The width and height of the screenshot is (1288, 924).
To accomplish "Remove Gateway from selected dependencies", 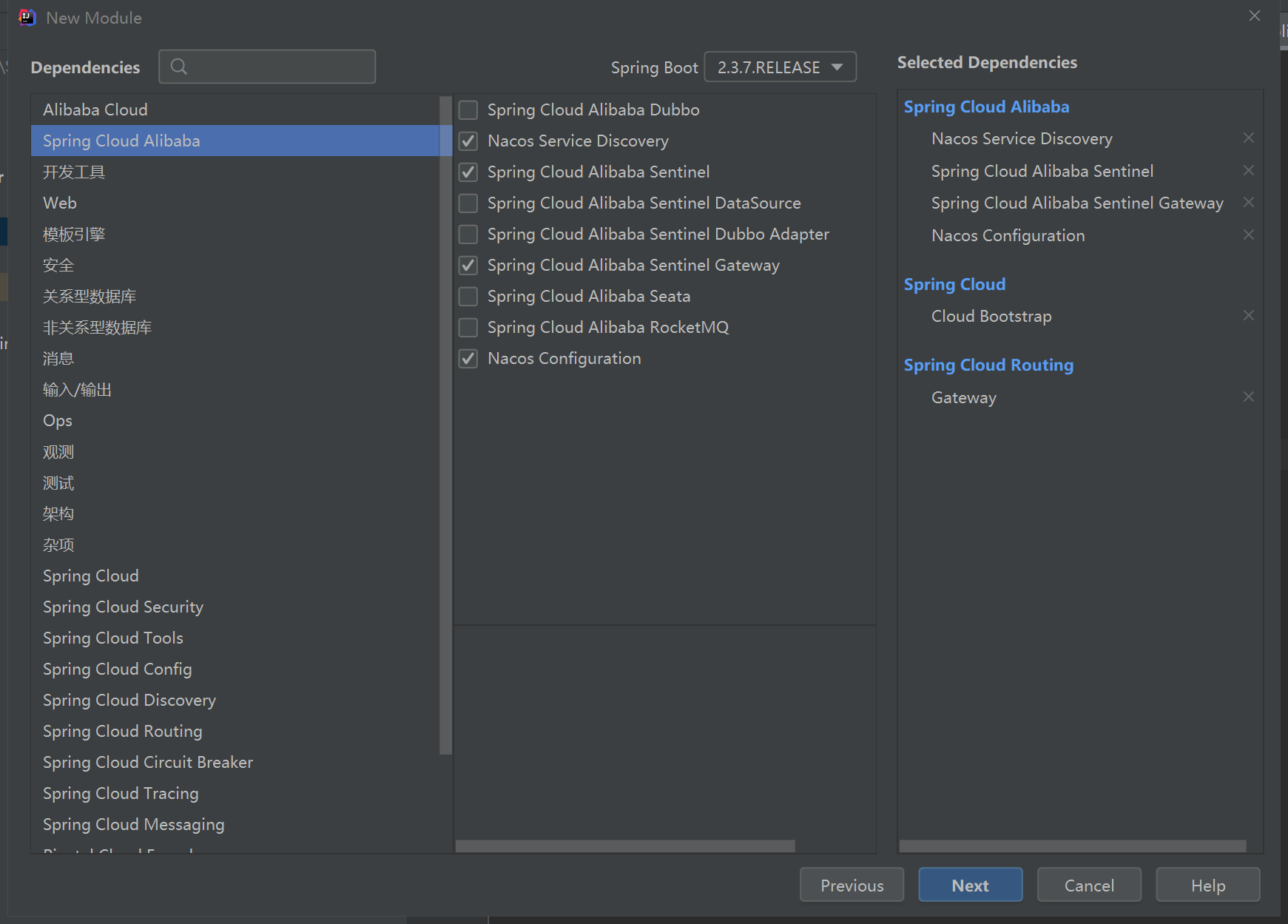I will (1249, 397).
